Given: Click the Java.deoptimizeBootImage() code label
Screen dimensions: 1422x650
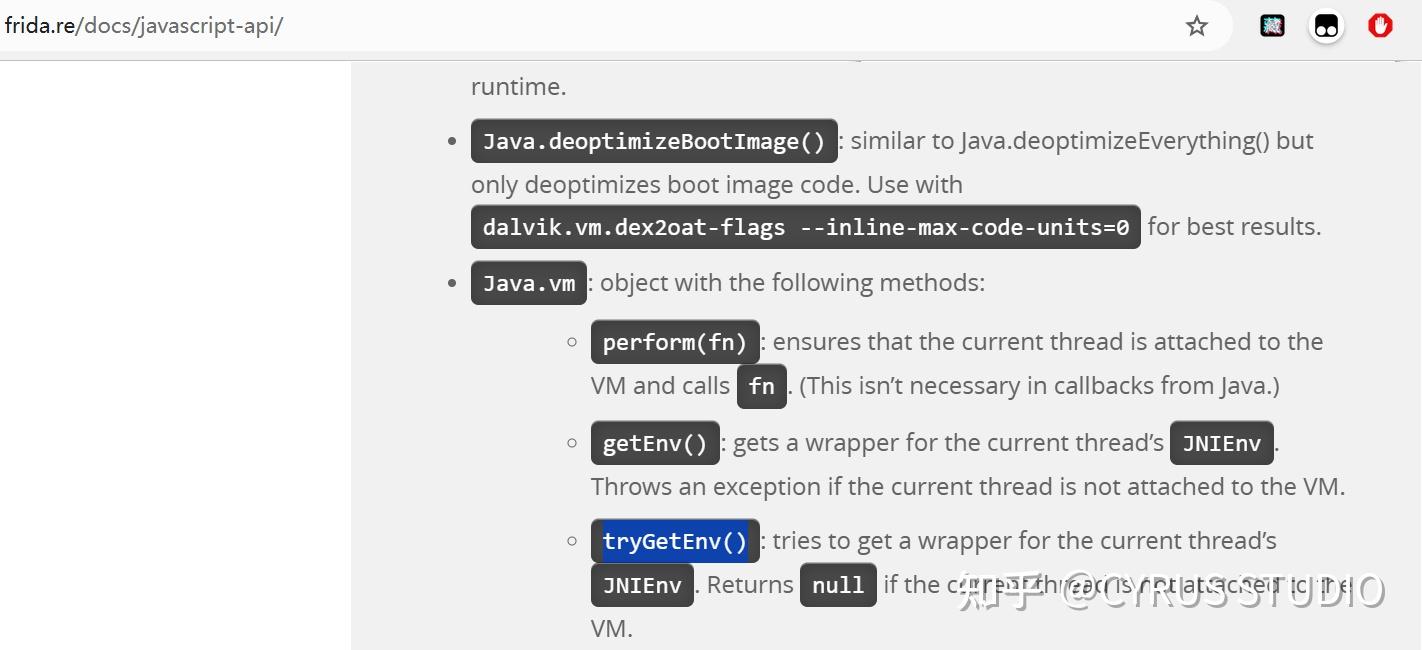Looking at the screenshot, I should coord(654,141).
